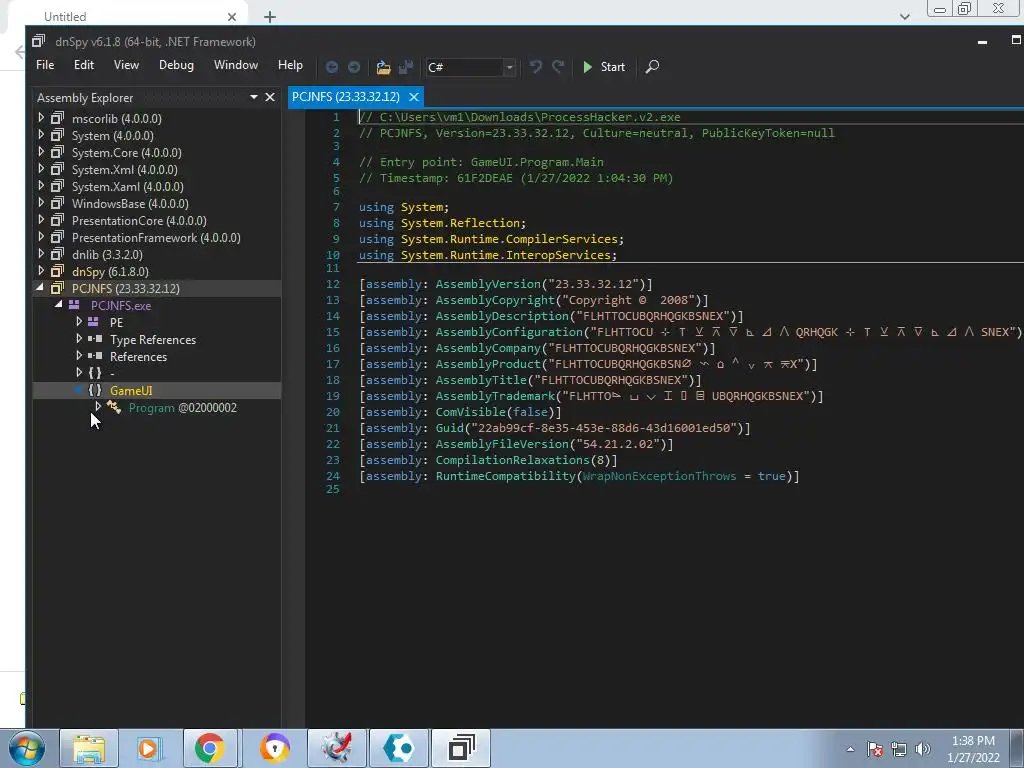Expand the mscorlib assembly node
Screen dimensions: 1024x768
pyautogui.click(x=41, y=118)
